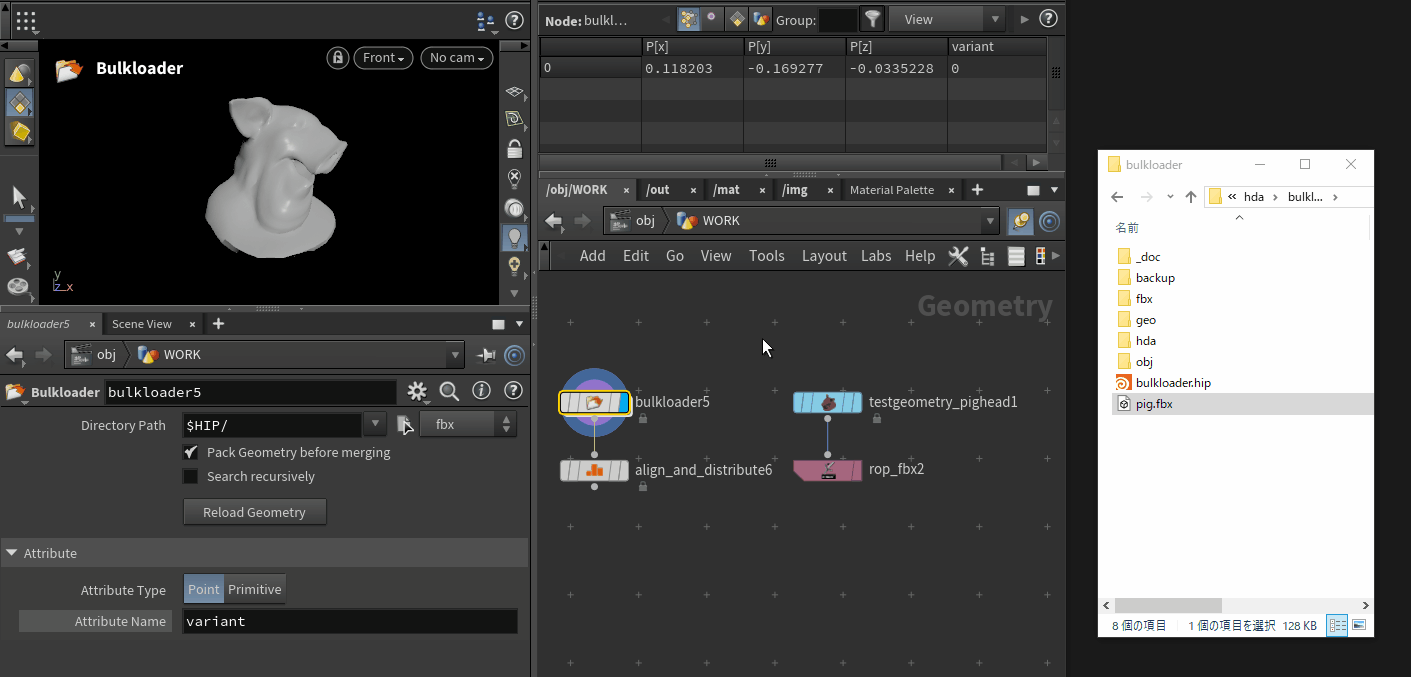Click the spreadsheet Group input field
Screen dimensions: 1411x677
(x=838, y=19)
